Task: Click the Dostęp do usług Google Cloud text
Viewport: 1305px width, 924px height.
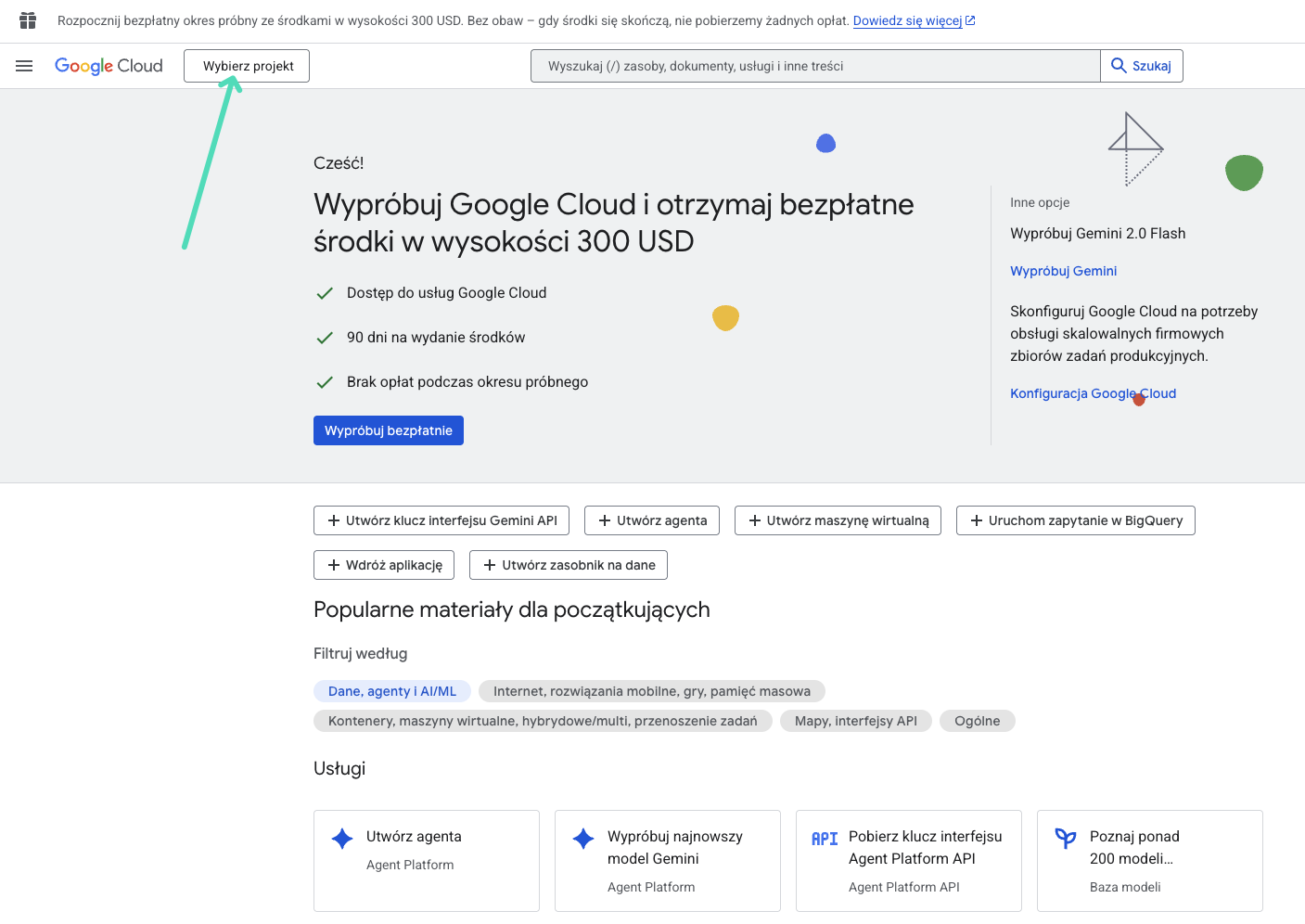Action: pyautogui.click(x=446, y=293)
